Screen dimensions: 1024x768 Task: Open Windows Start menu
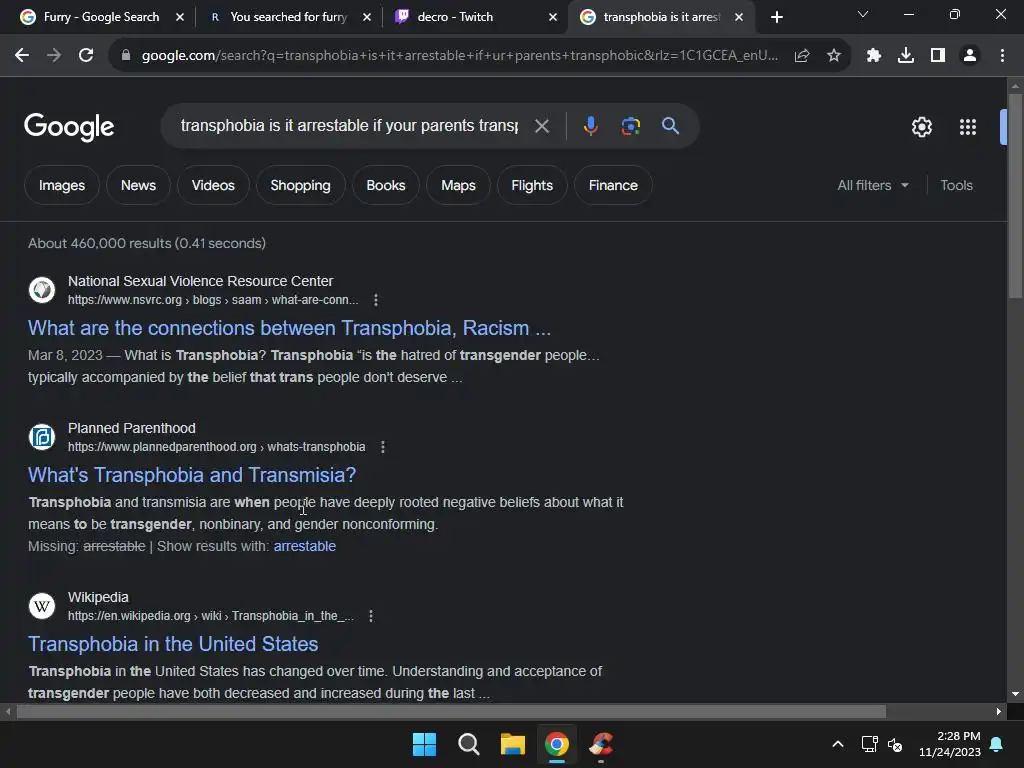424,744
